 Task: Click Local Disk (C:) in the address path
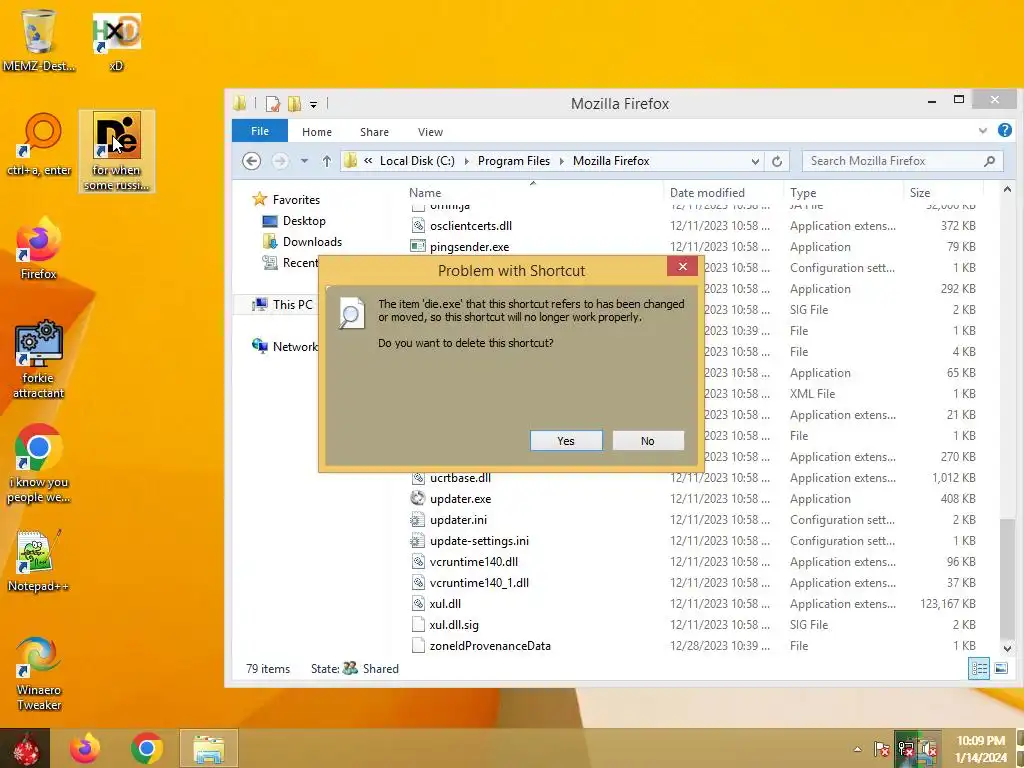(x=417, y=161)
